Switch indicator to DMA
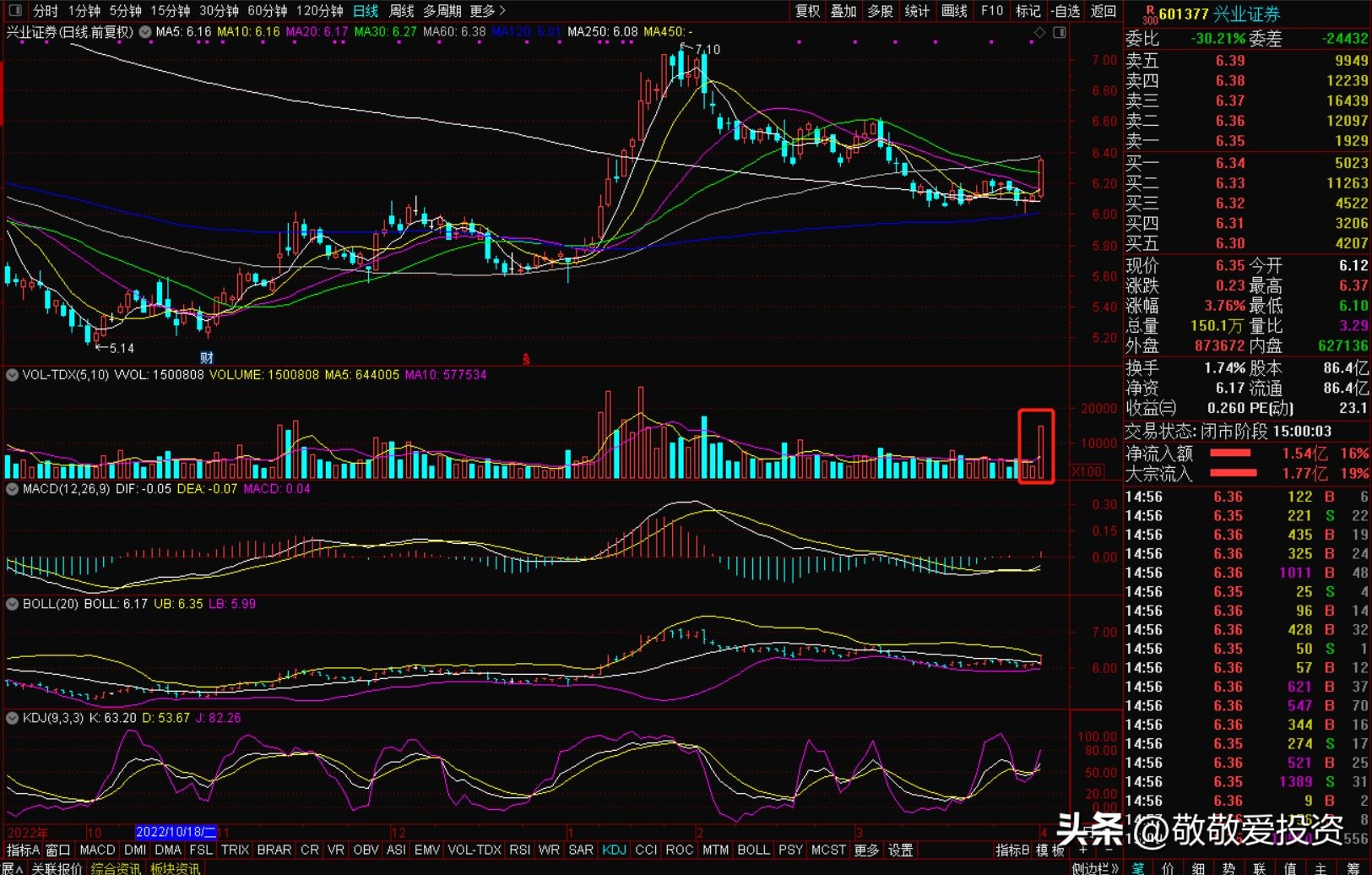The width and height of the screenshot is (1372, 875). pyautogui.click(x=168, y=851)
